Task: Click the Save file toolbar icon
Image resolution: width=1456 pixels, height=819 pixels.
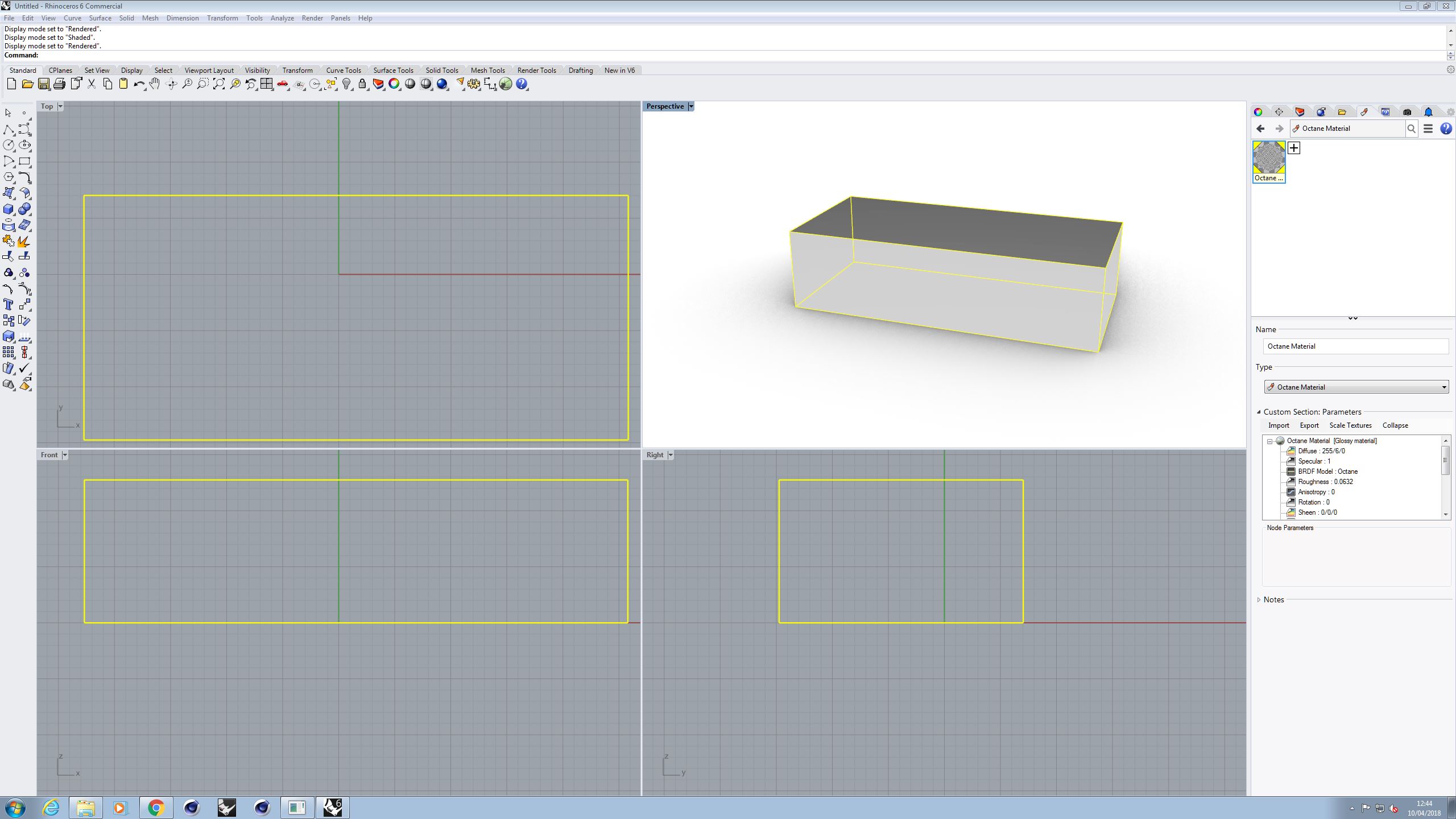Action: tap(44, 84)
